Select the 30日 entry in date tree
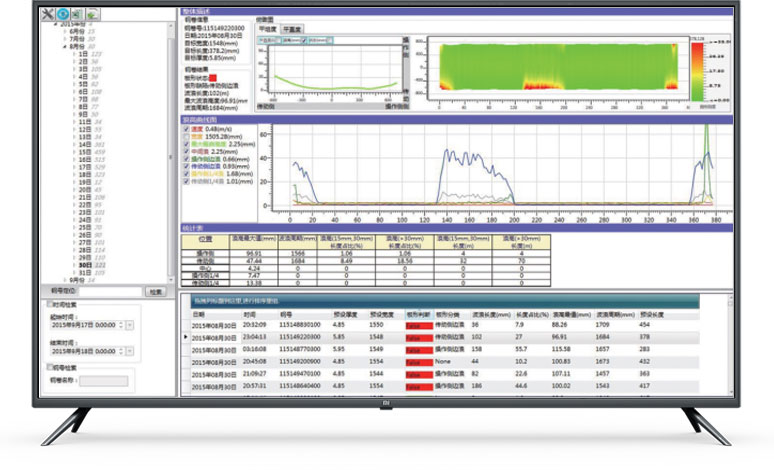Image resolution: width=774 pixels, height=470 pixels. 83,264
